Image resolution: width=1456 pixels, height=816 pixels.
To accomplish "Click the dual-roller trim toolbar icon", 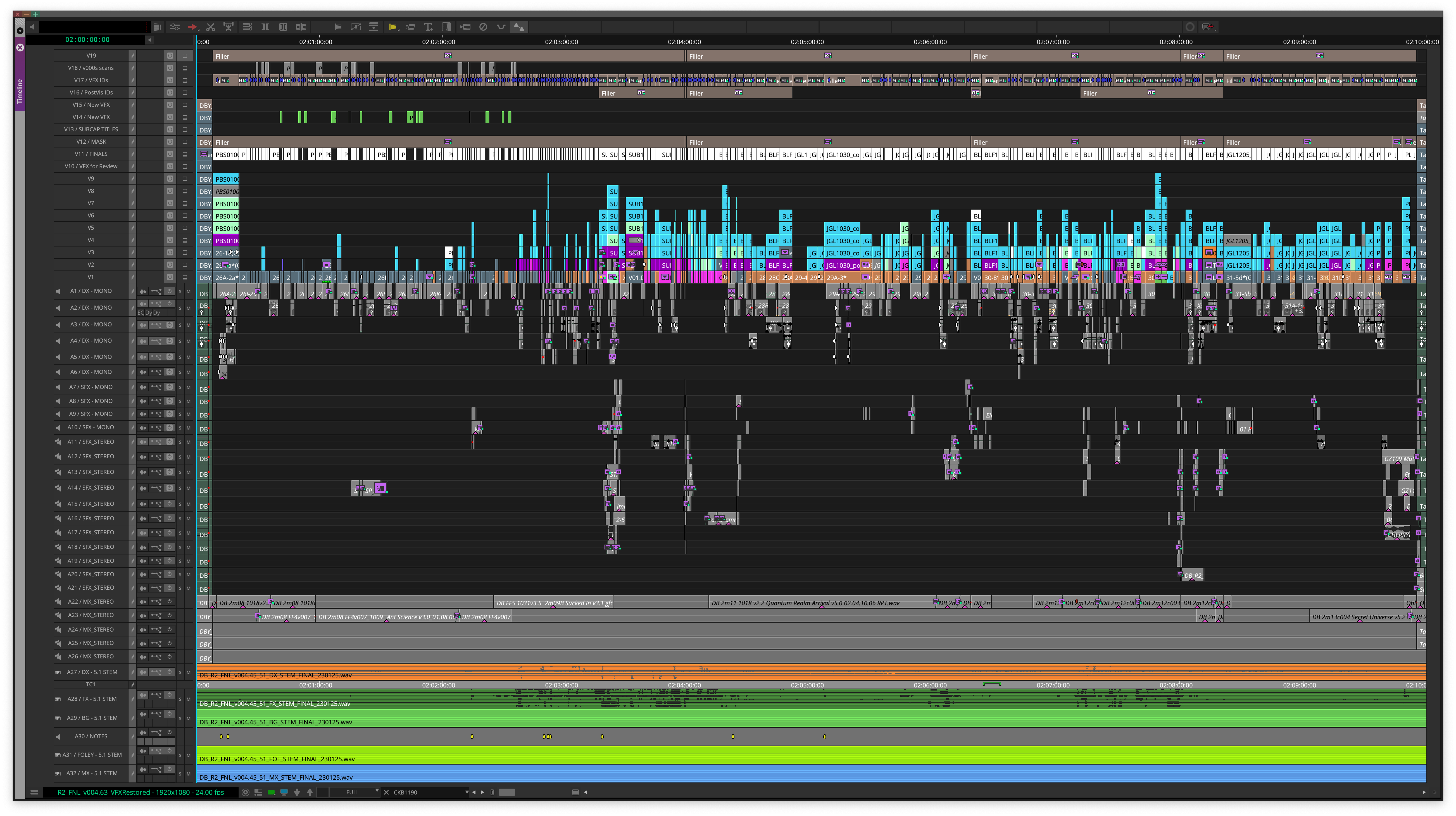I will [x=283, y=27].
